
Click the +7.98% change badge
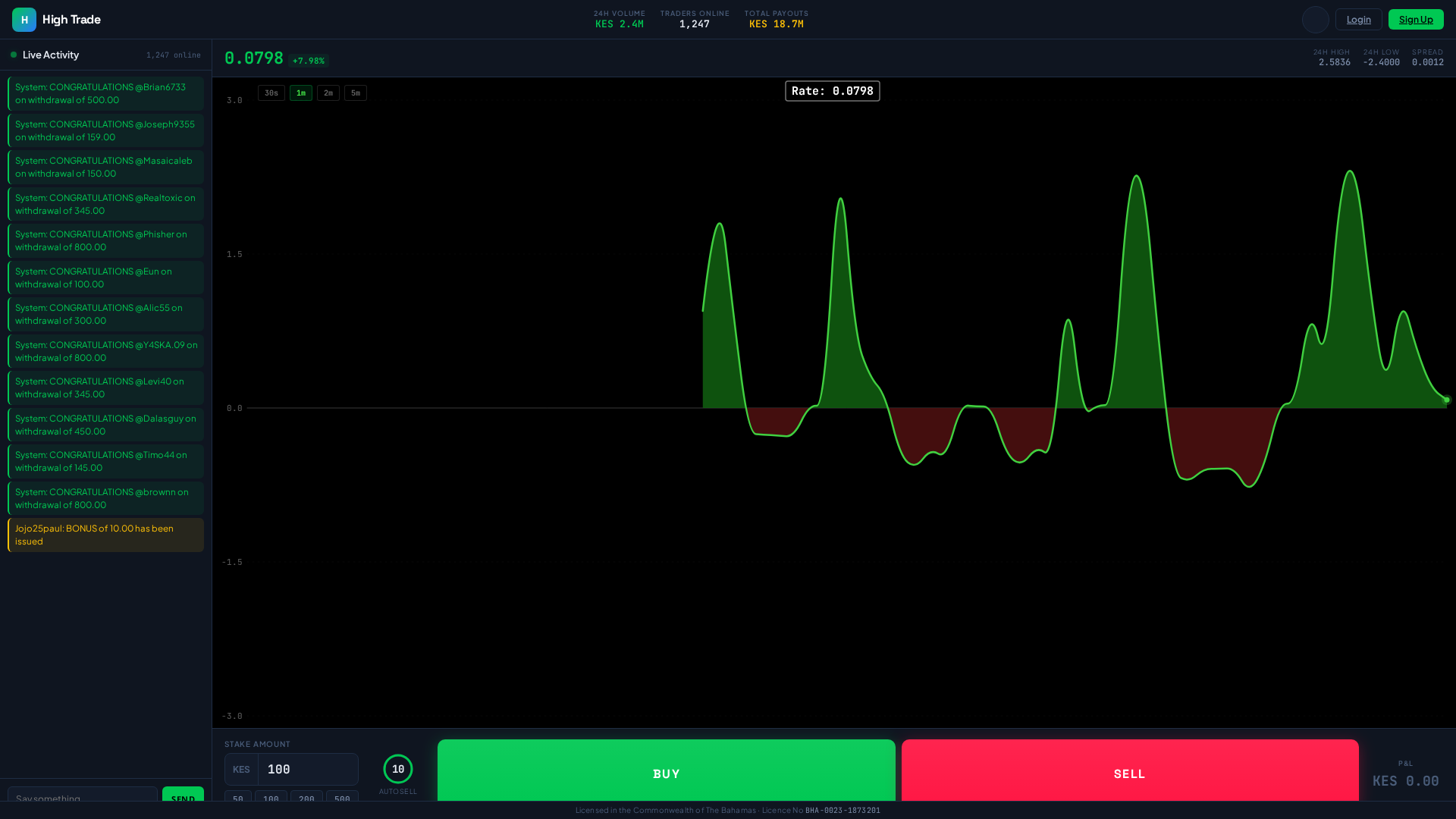pyautogui.click(x=309, y=61)
